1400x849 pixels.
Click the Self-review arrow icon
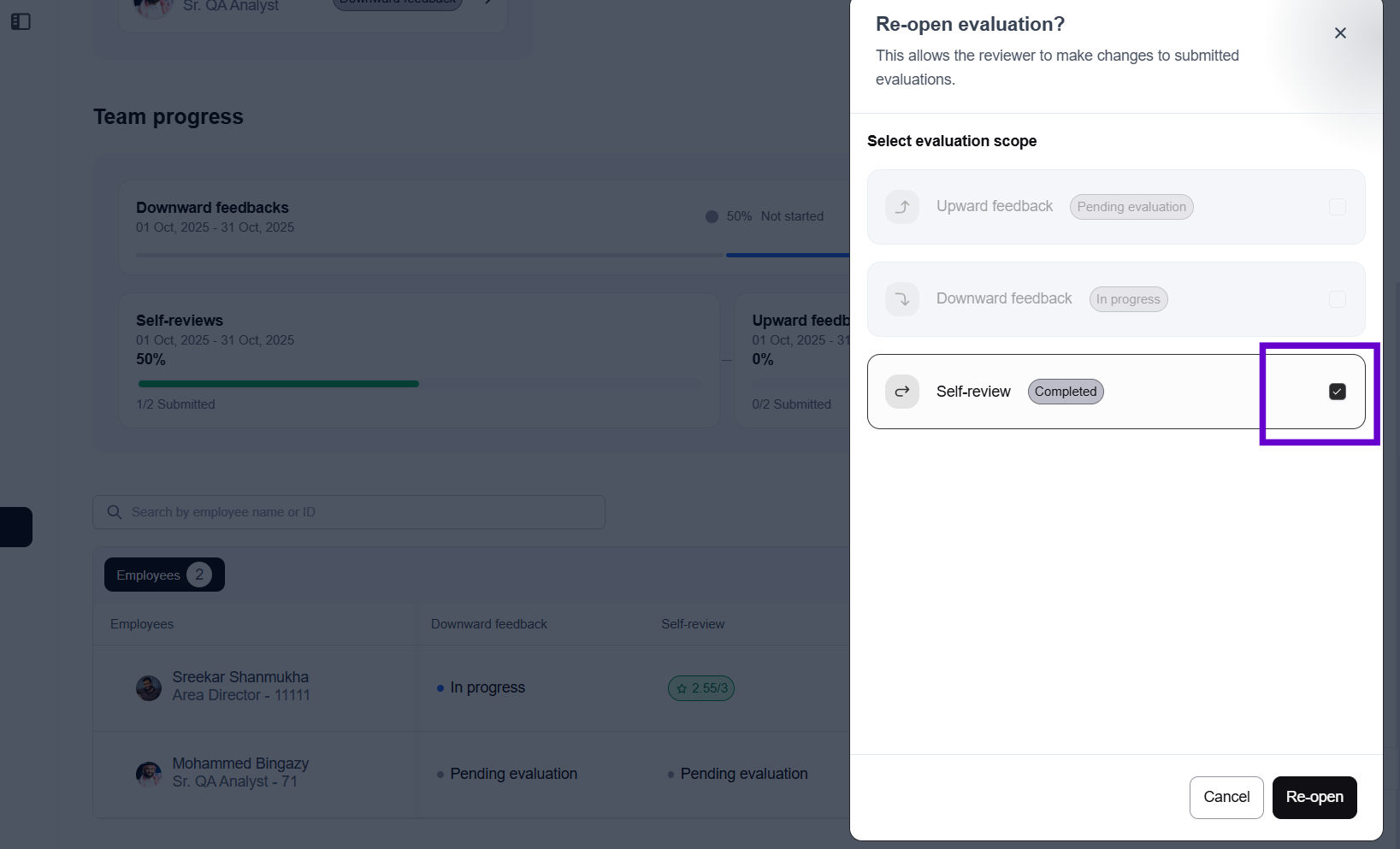[x=902, y=392]
